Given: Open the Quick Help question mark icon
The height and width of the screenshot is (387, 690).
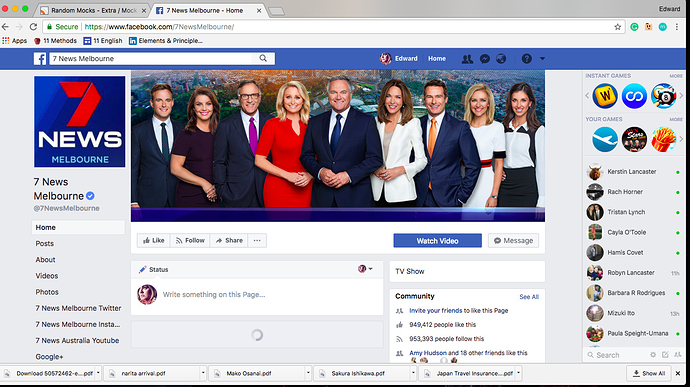Looking at the screenshot, I should click(526, 58).
